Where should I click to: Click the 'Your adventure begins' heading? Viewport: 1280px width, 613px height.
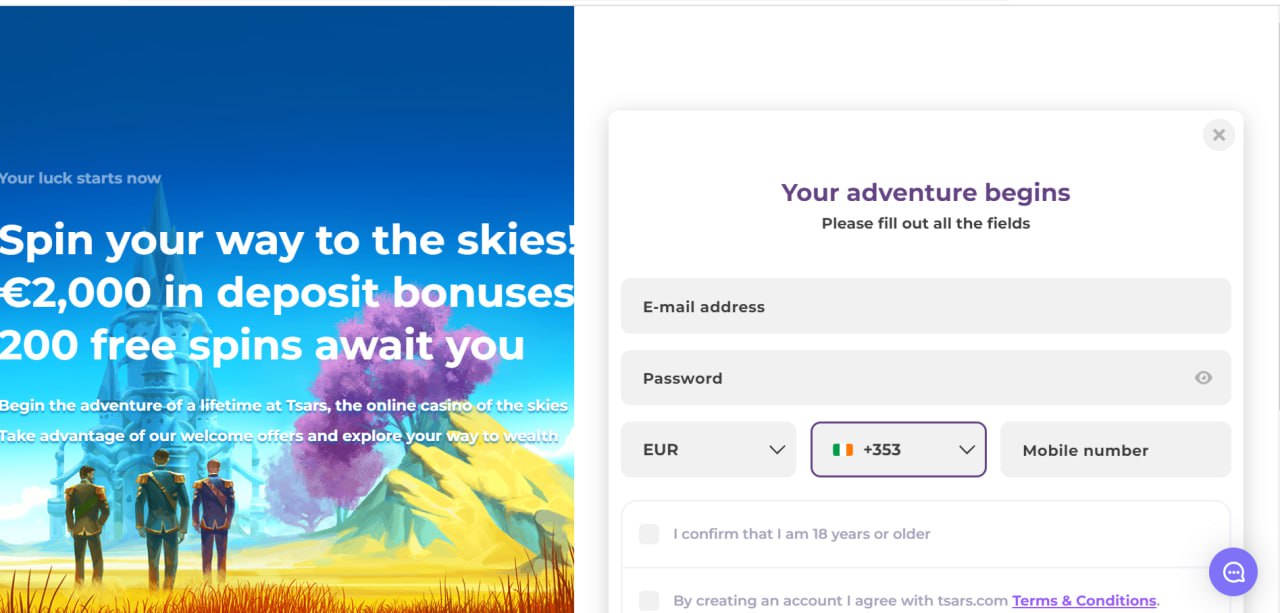[x=925, y=192]
